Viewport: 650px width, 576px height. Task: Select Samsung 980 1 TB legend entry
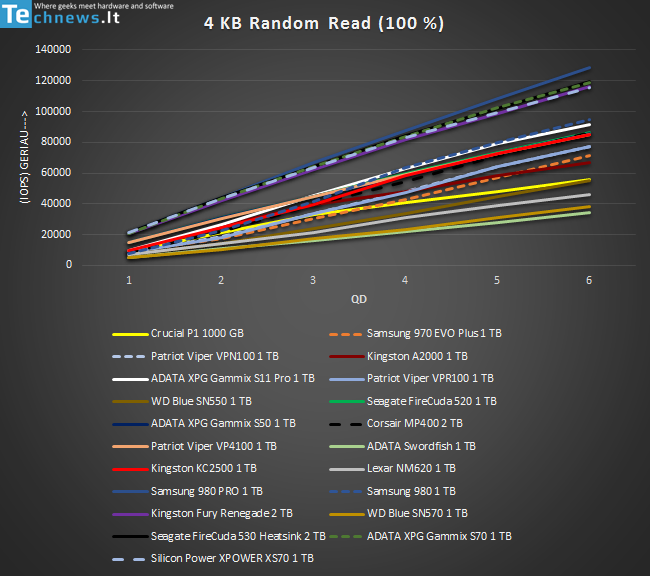coord(393,491)
